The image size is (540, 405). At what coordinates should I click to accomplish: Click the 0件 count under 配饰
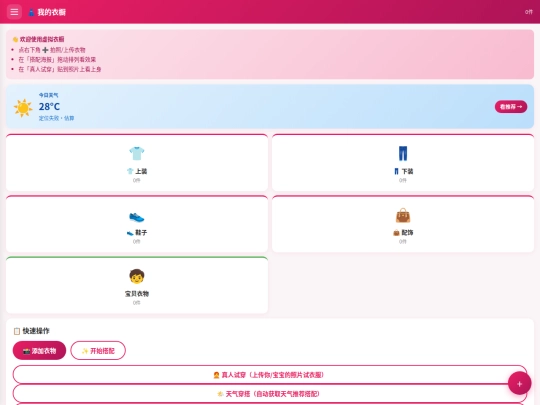pos(403,241)
